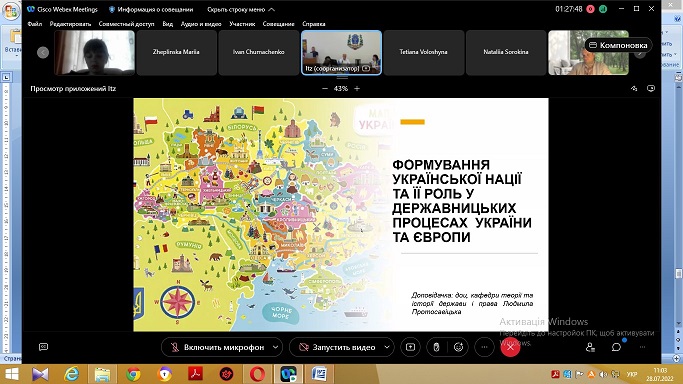Click the red recording indicator icon
683x384 pixels.
(x=591, y=9)
